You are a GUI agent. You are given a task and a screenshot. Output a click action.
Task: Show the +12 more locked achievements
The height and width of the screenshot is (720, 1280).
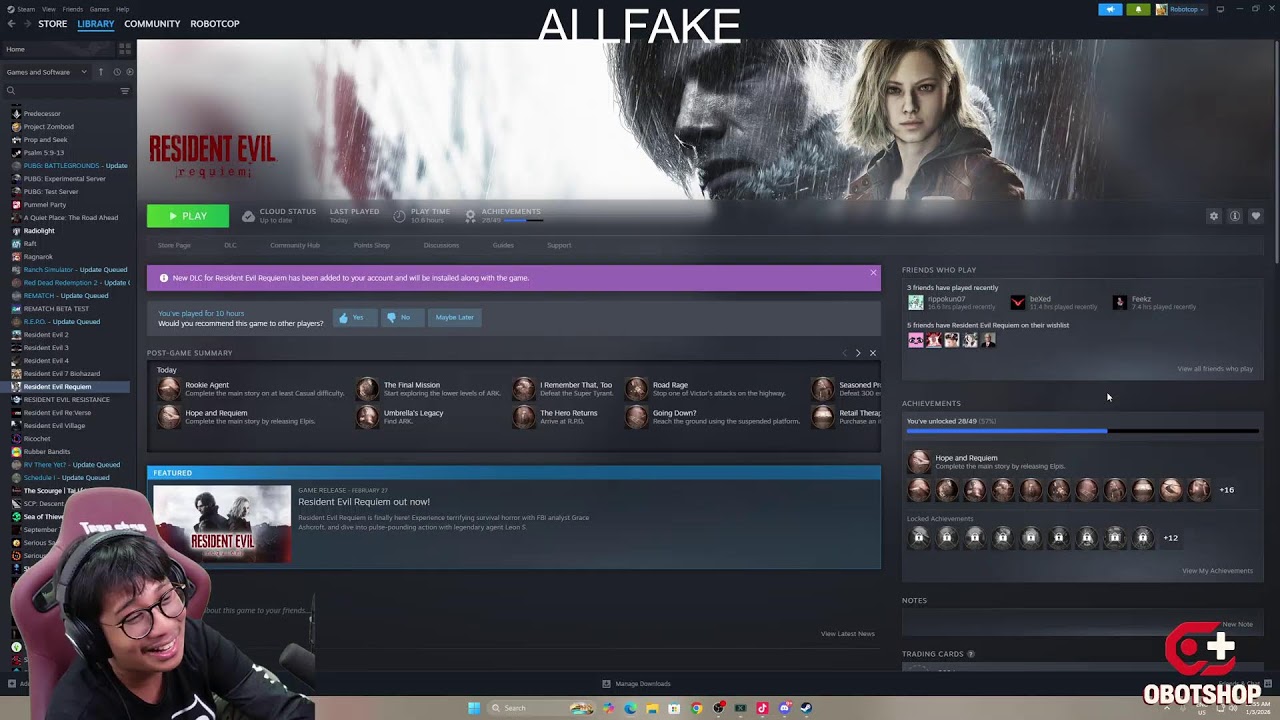pos(1170,538)
